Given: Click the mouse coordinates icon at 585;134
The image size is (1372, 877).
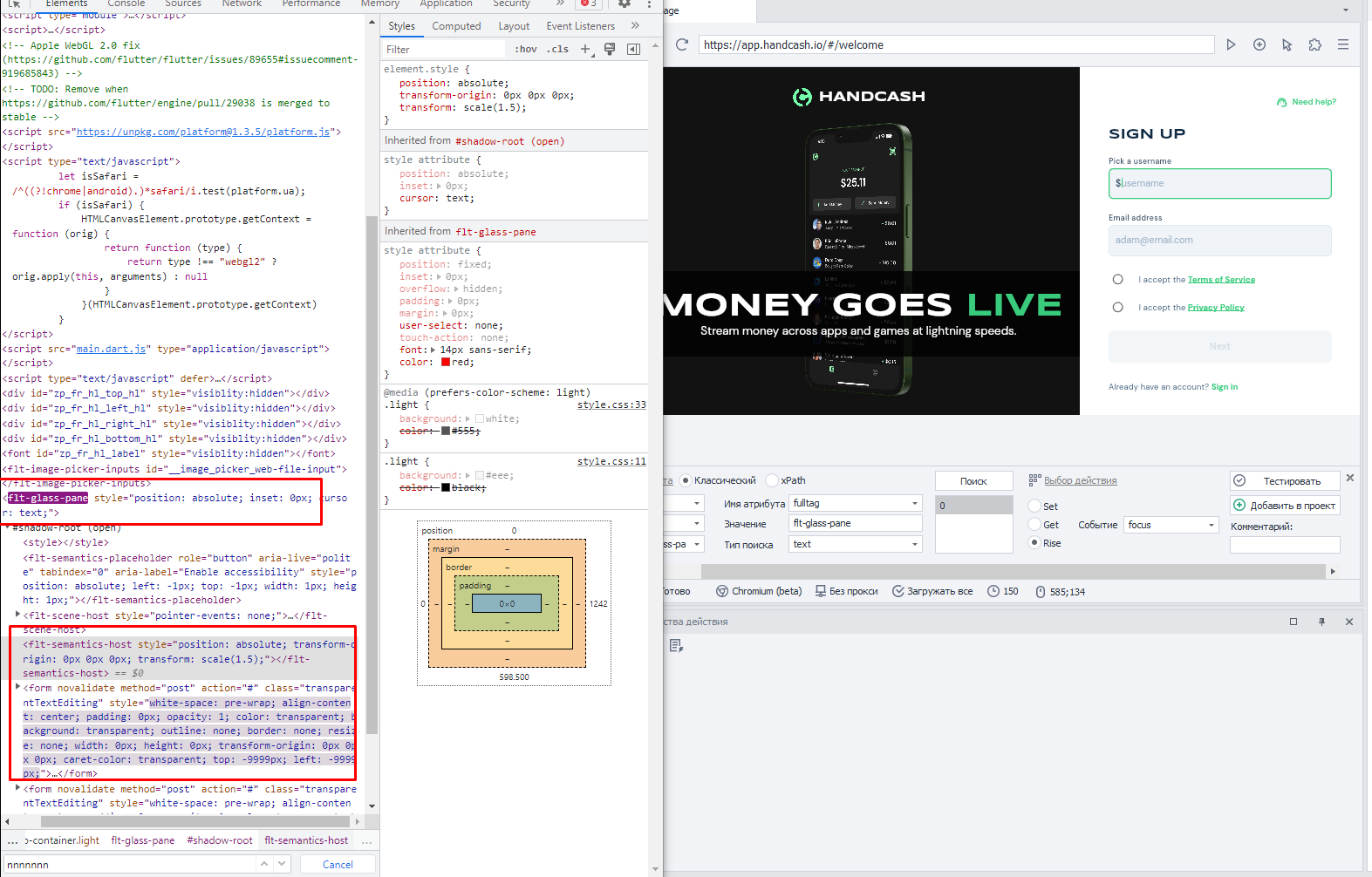Looking at the screenshot, I should point(1041,592).
